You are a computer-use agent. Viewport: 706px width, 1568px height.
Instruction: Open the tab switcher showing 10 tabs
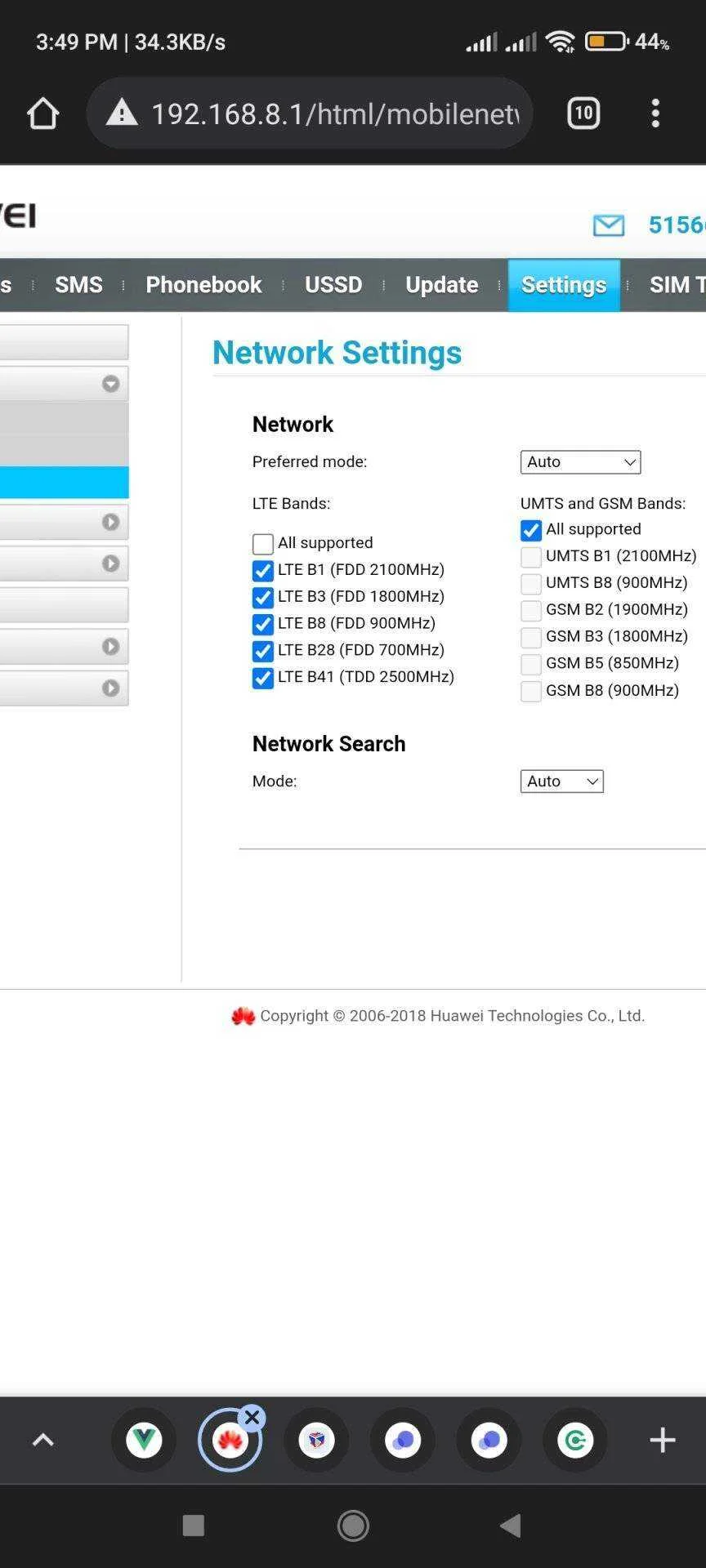click(583, 113)
